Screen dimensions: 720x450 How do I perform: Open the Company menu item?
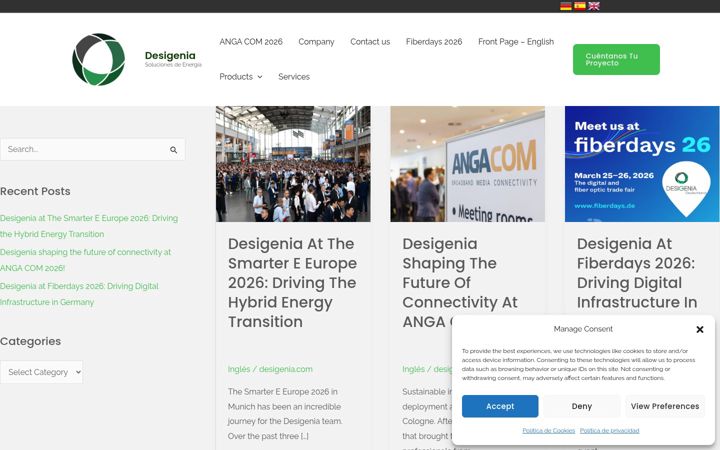[316, 42]
